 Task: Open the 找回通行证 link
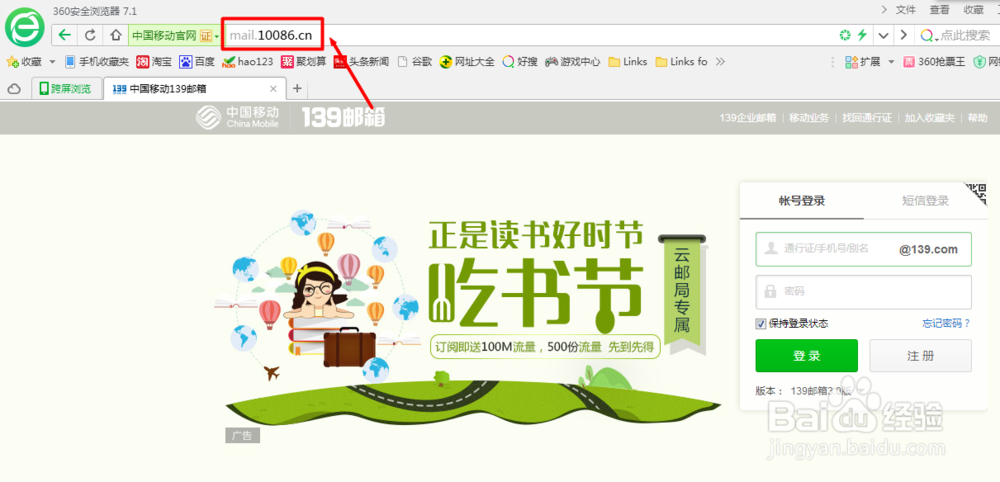[x=867, y=117]
